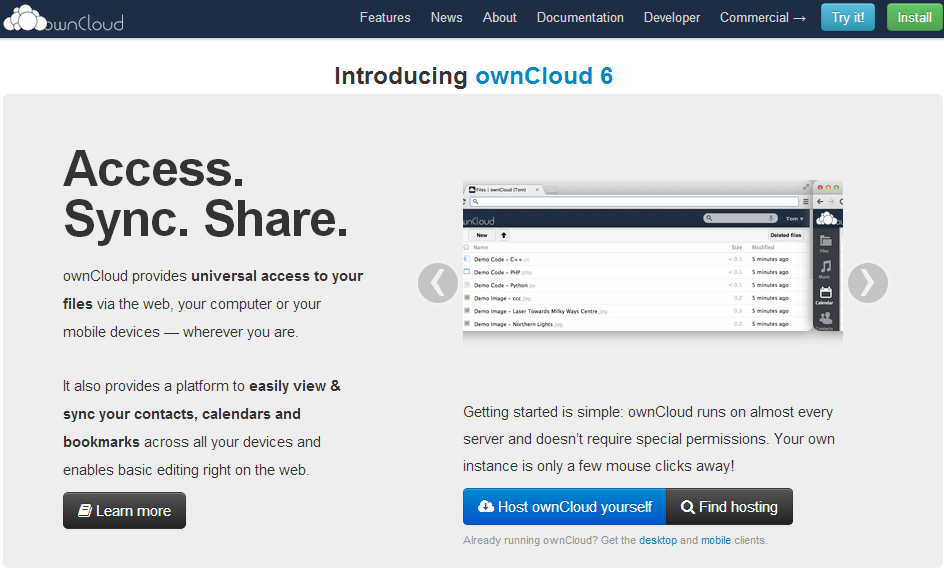
Task: Visit the Developer section
Action: (672, 17)
